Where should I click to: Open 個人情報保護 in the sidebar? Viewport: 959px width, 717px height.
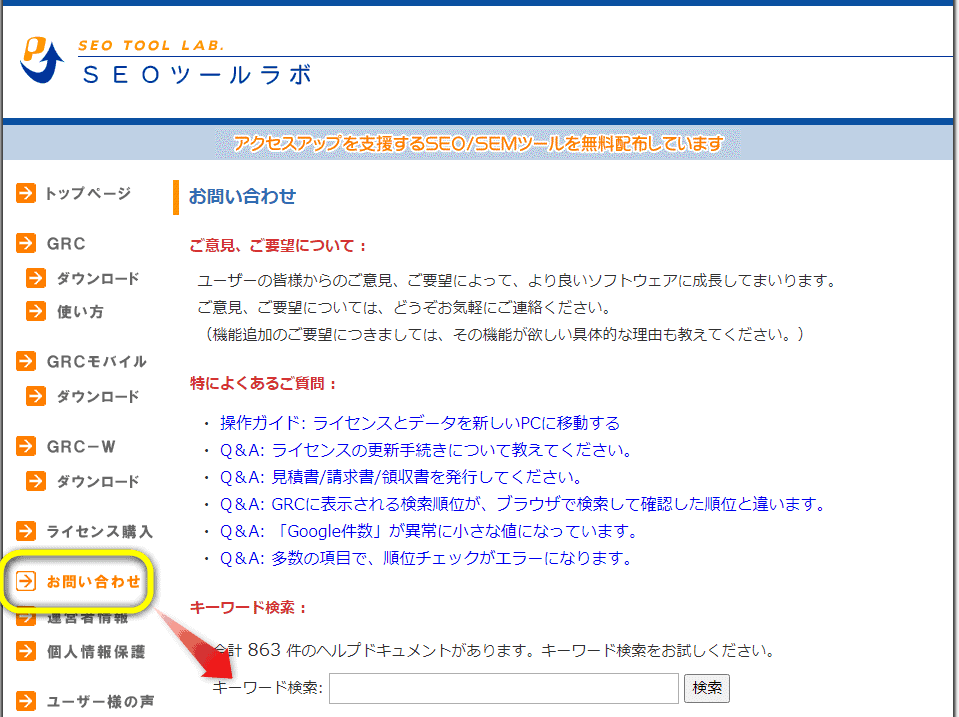point(96,652)
